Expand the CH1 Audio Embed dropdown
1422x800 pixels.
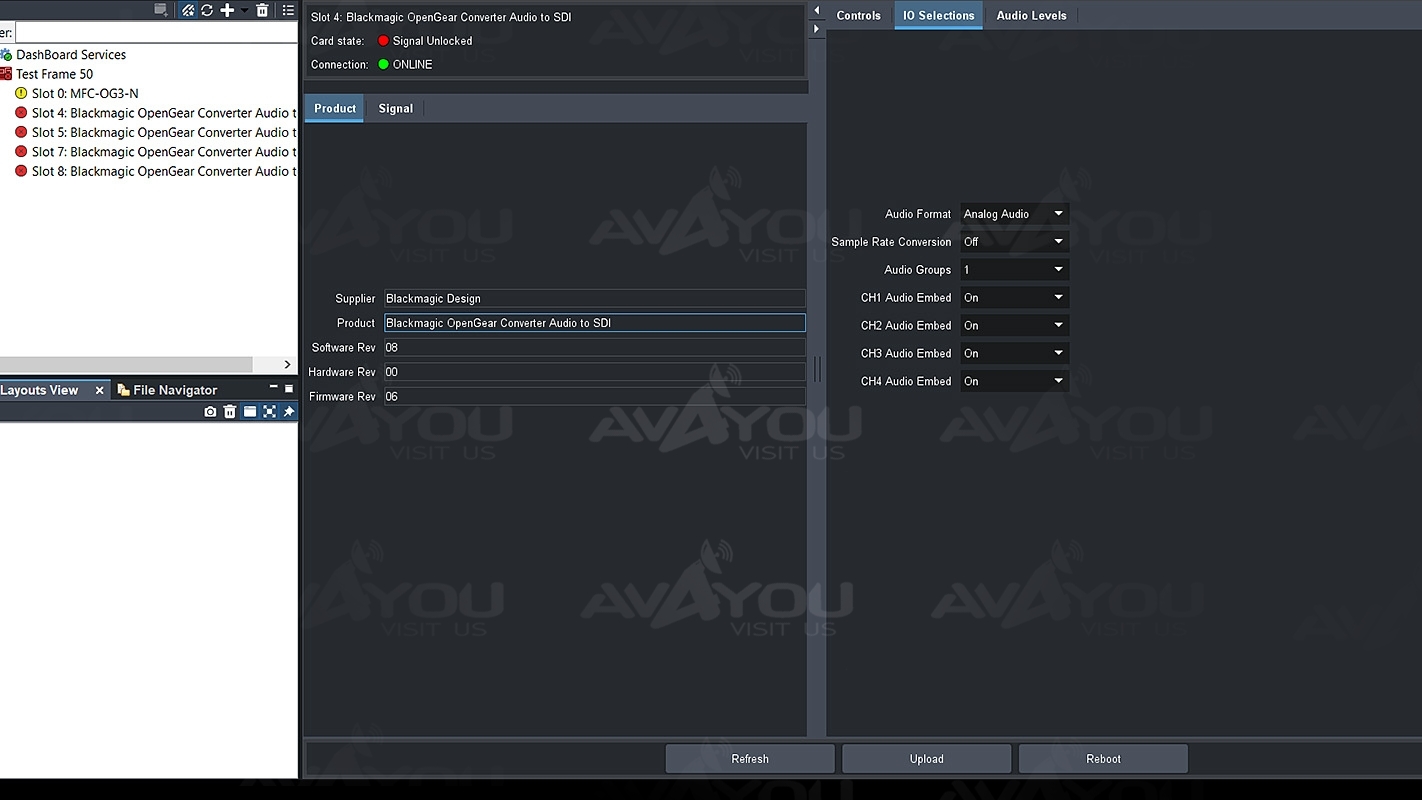click(1014, 298)
